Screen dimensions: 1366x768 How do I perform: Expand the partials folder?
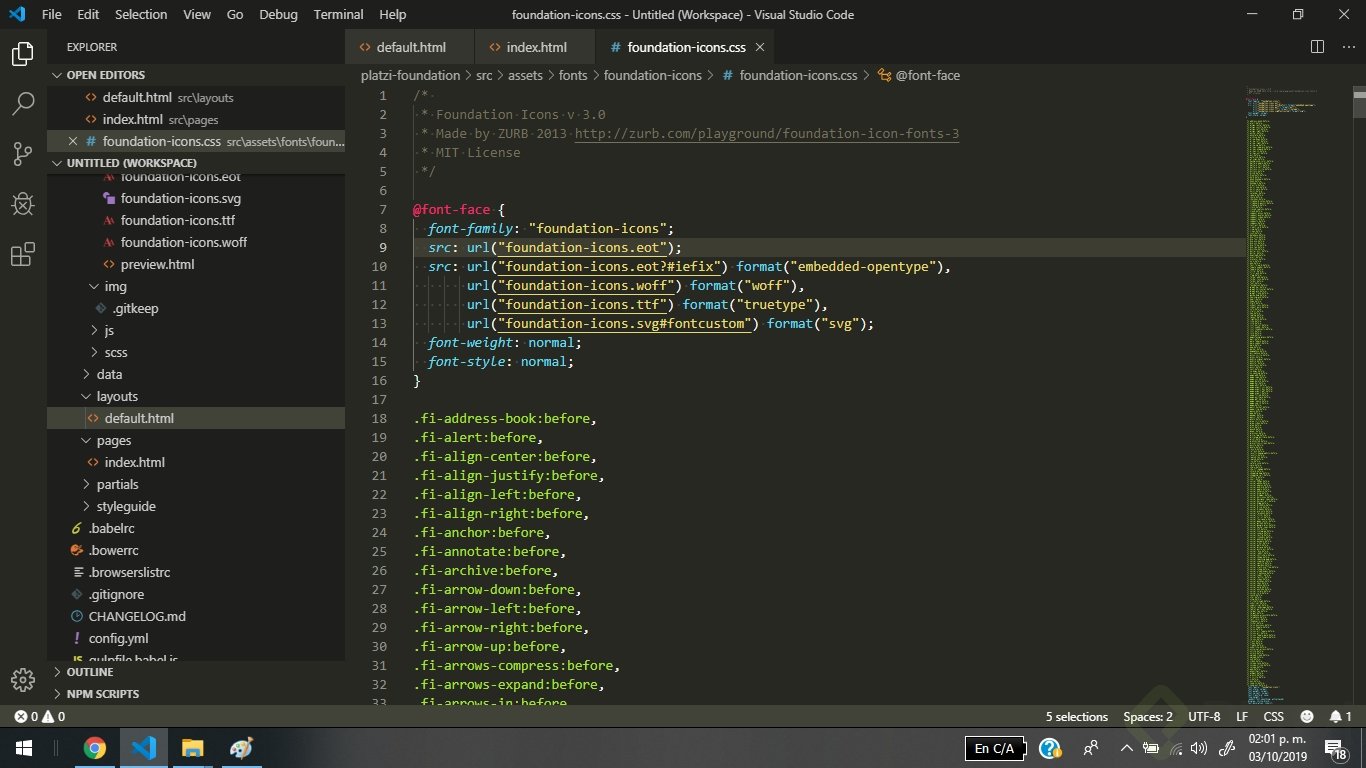pyautogui.click(x=117, y=484)
